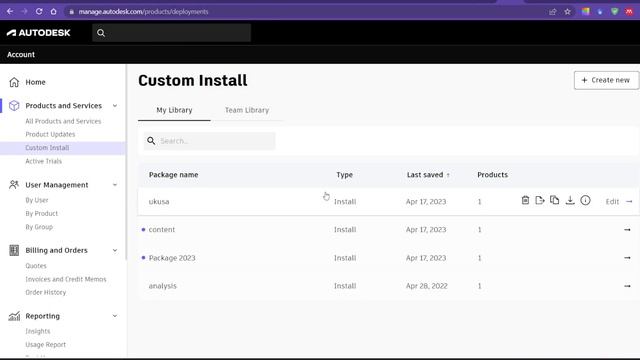Screen dimensions: 640x360
Task: Open Quotes under Billing
Action: click(36, 266)
